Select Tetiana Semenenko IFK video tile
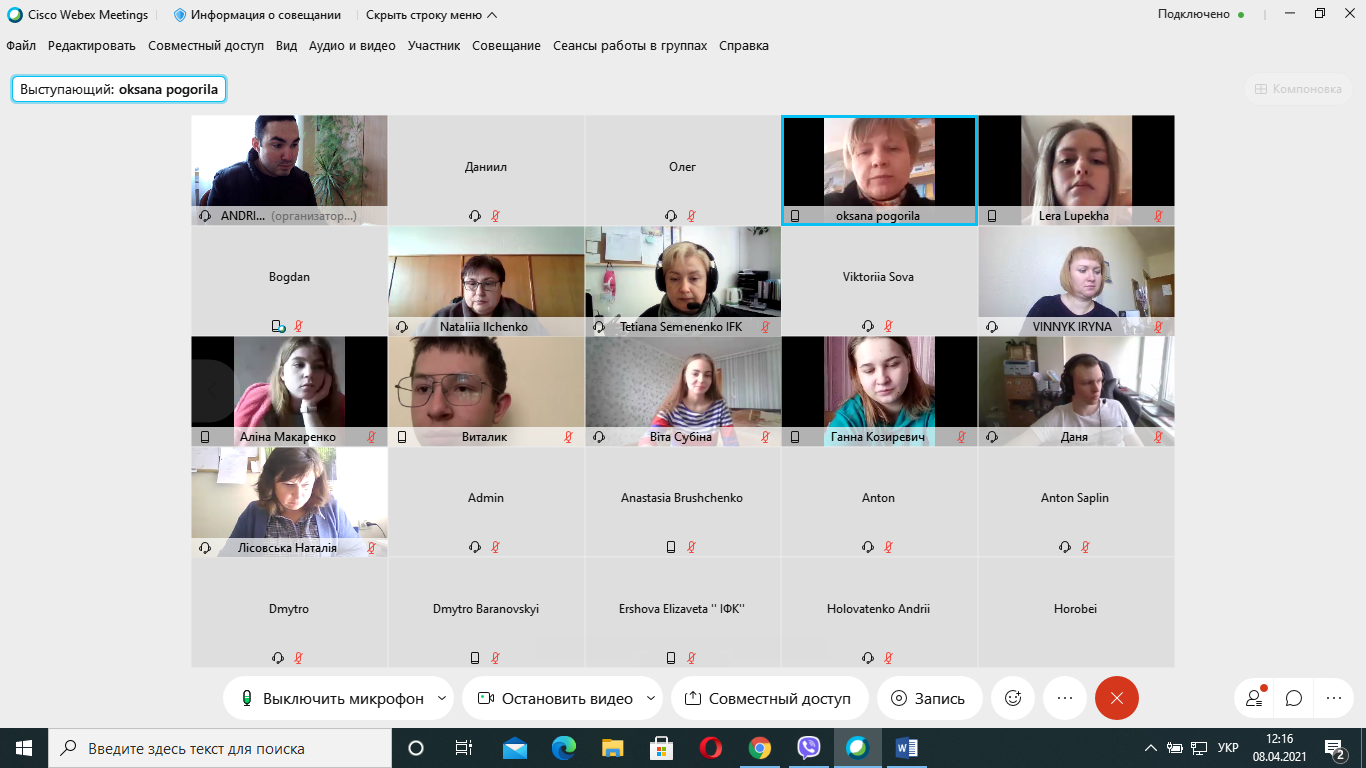This screenshot has height=768, width=1366. click(683, 280)
